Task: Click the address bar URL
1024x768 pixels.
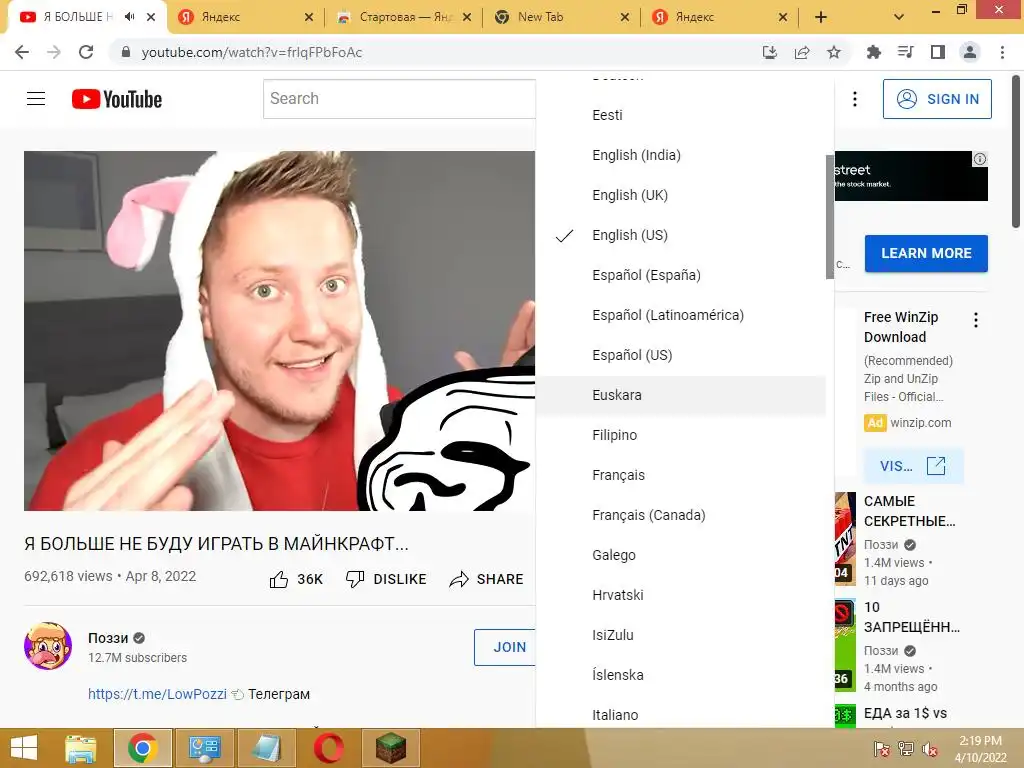Action: (252, 52)
